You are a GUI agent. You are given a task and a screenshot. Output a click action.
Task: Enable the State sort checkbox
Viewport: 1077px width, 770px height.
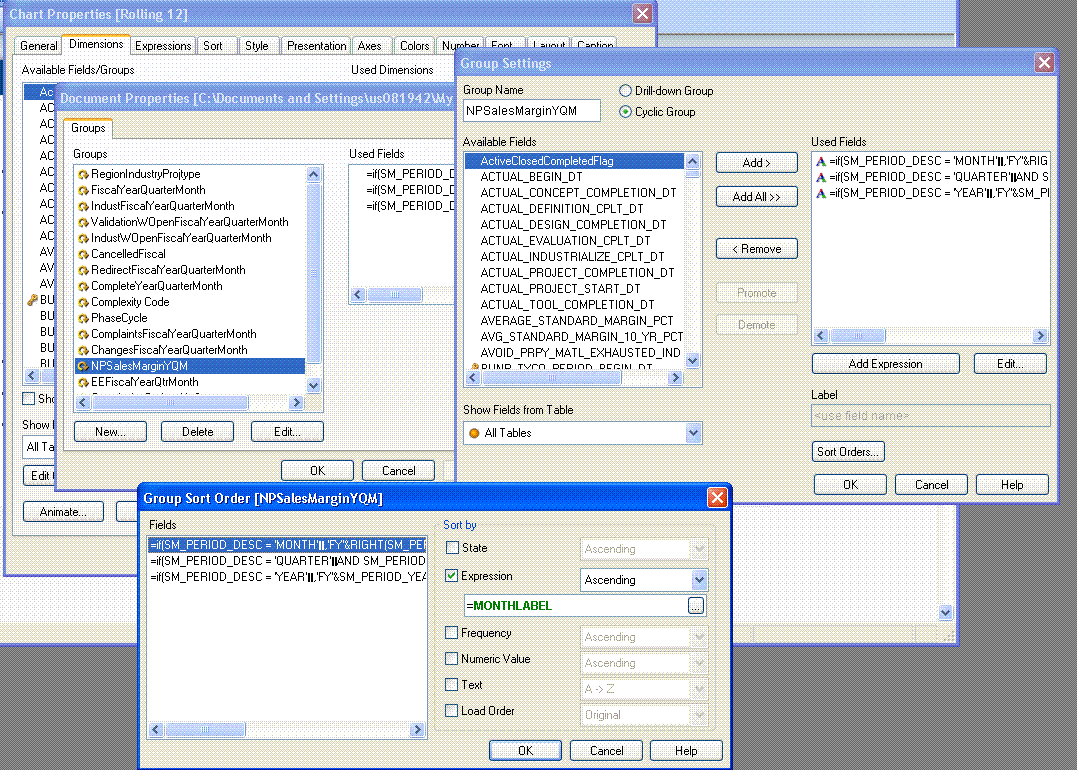[x=452, y=547]
